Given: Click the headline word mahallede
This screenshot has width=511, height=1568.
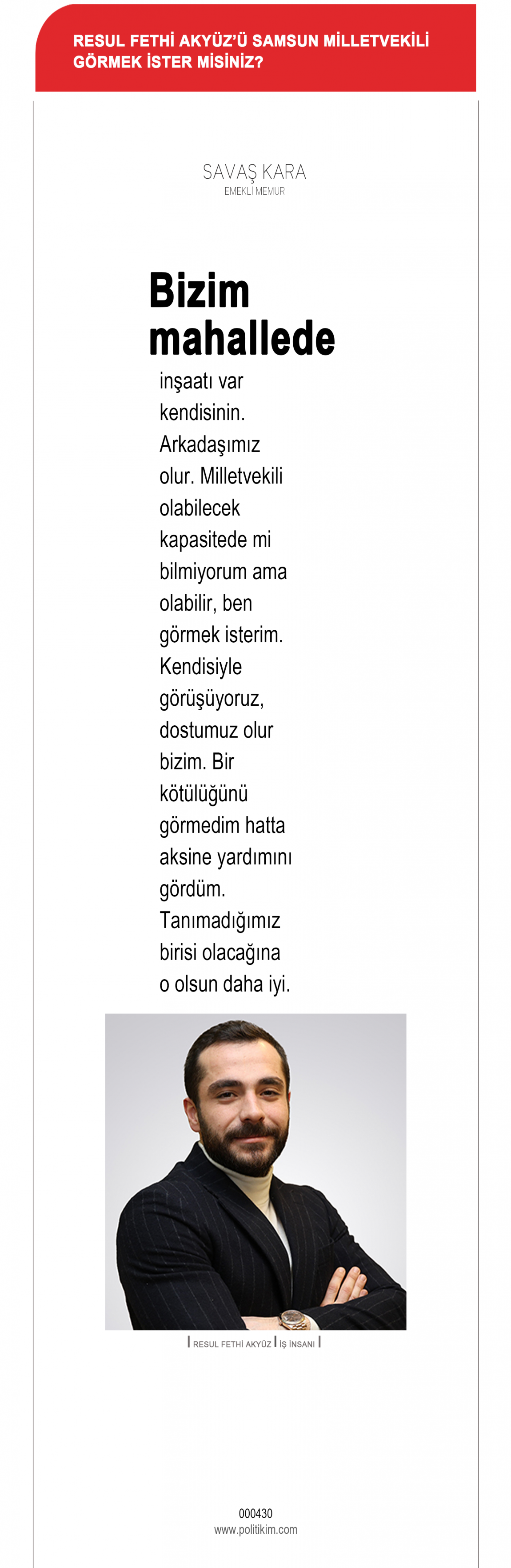Looking at the screenshot, I should pyautogui.click(x=242, y=338).
